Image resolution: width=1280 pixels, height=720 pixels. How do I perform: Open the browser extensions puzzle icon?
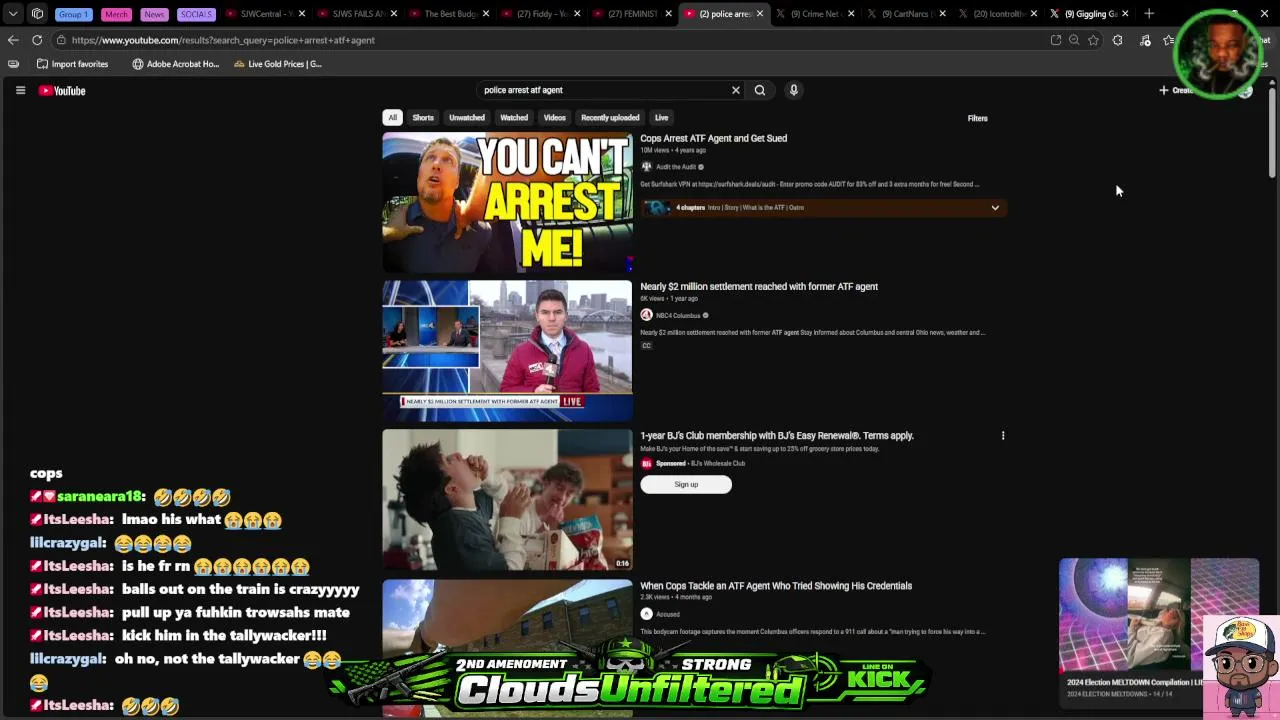(1117, 40)
